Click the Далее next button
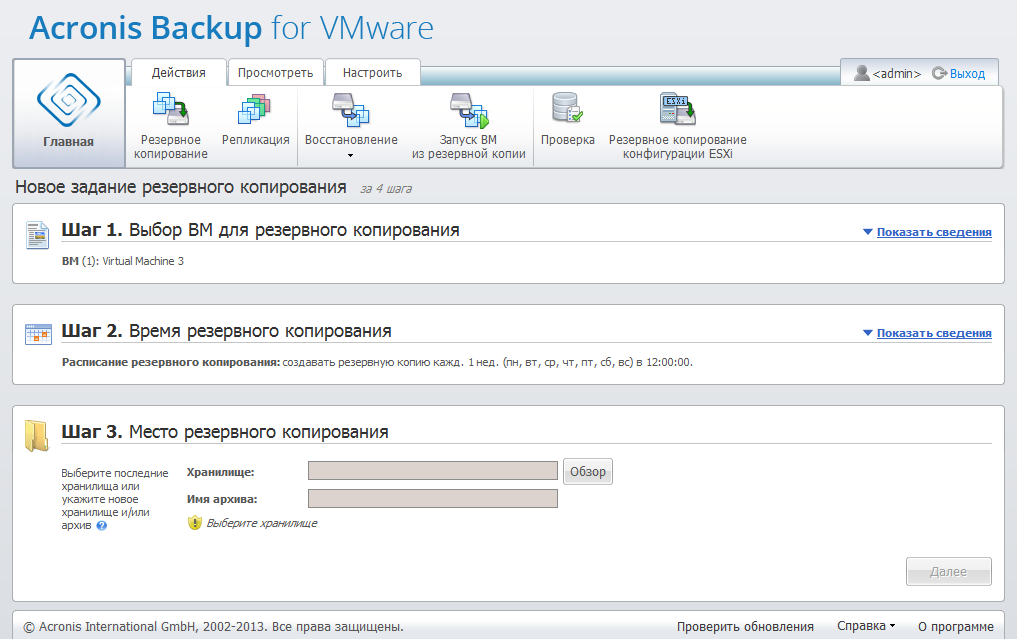1017x639 pixels. (x=948, y=572)
